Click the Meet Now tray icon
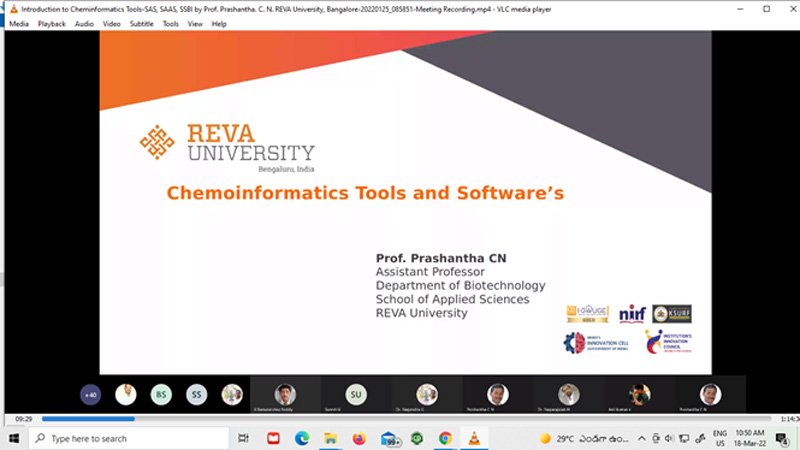The width and height of the screenshot is (800, 450). (x=656, y=439)
